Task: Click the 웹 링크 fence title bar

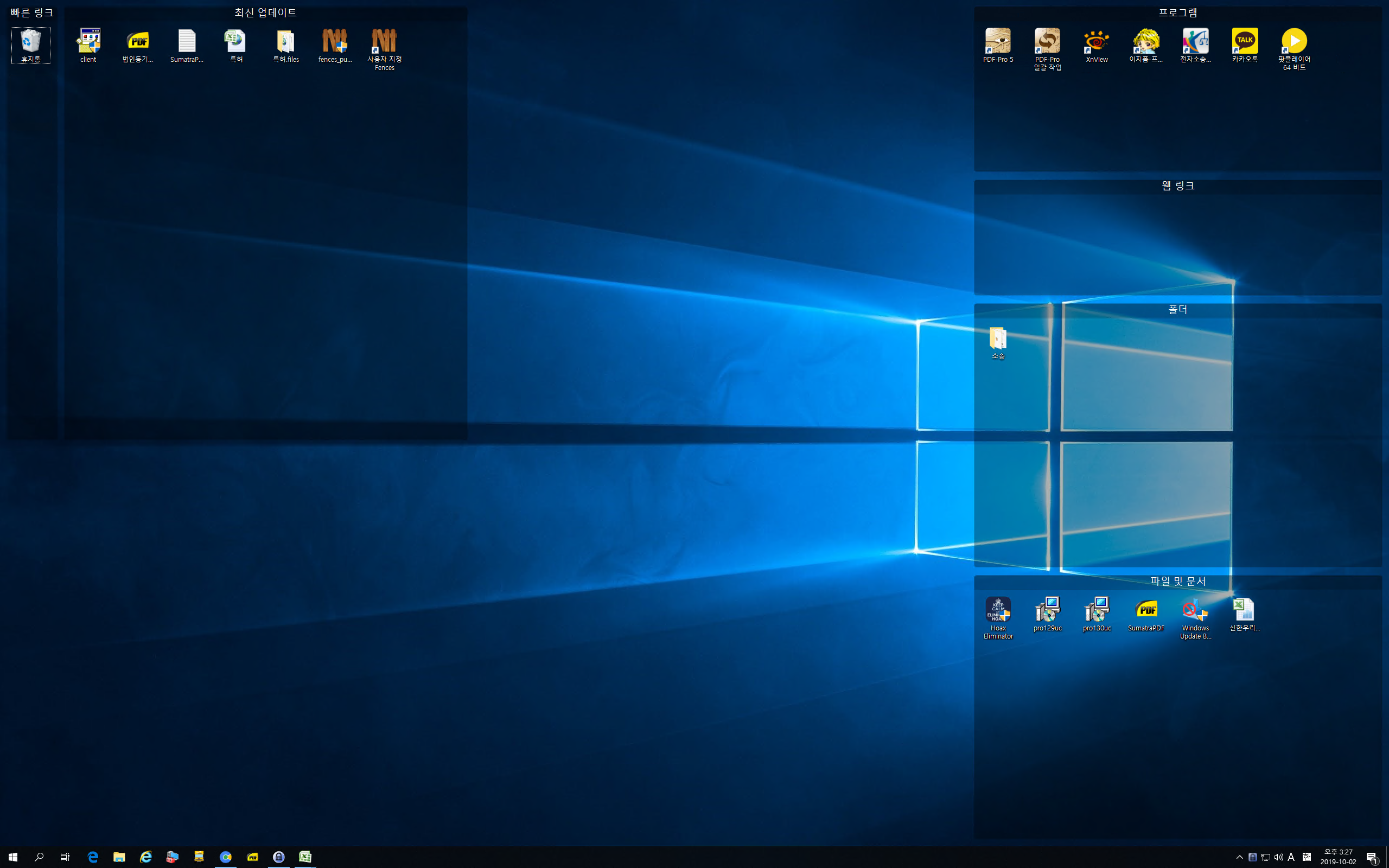Action: 1177,186
